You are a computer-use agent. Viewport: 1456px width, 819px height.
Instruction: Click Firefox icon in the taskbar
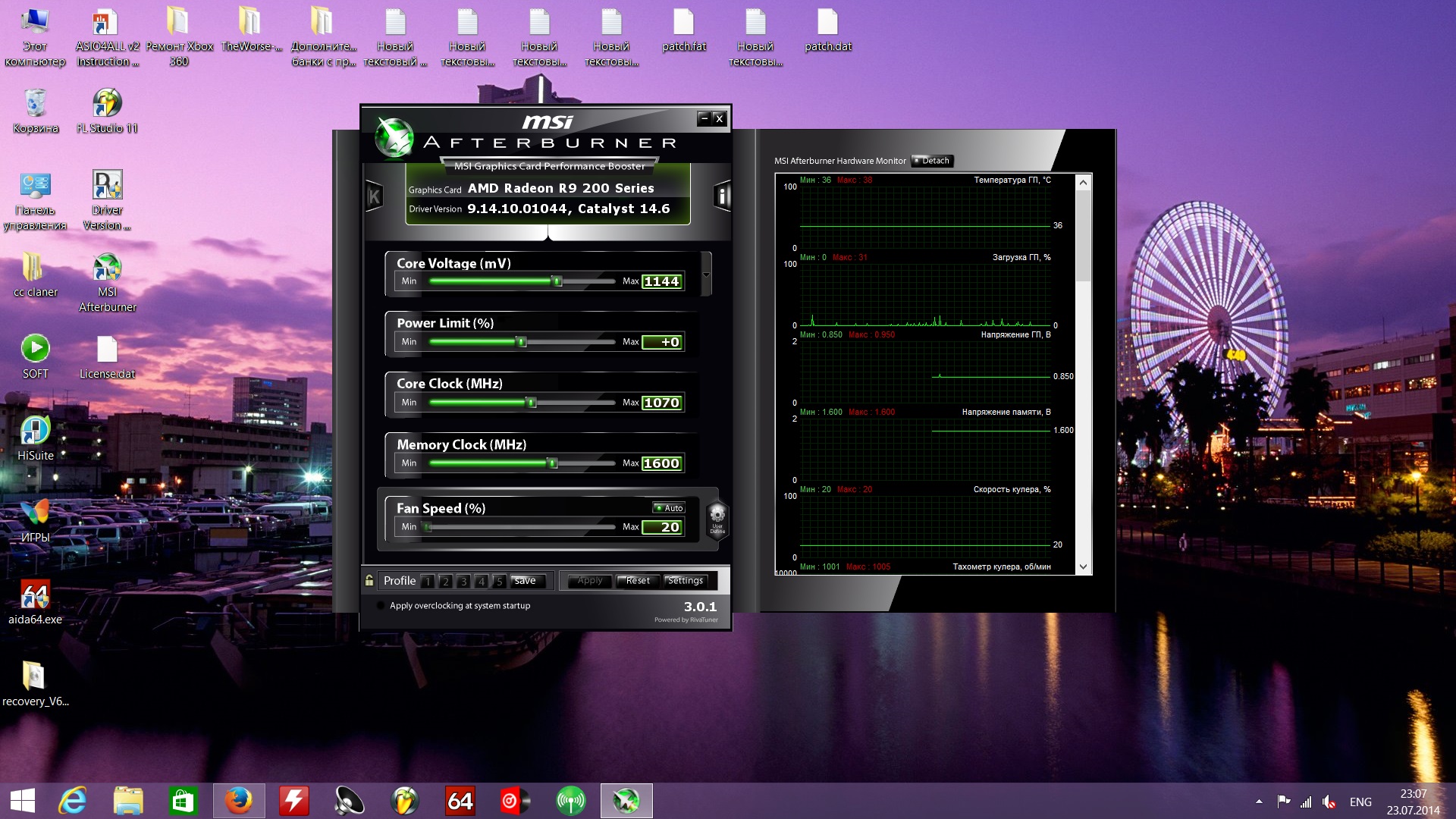pyautogui.click(x=239, y=801)
